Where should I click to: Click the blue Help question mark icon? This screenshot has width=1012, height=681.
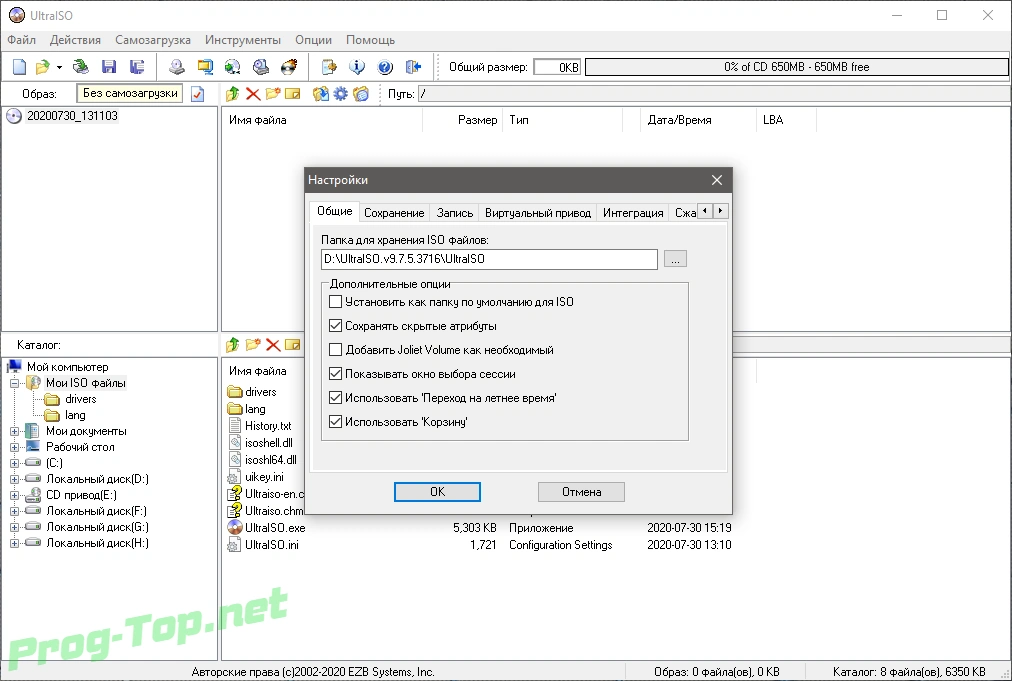pos(385,66)
